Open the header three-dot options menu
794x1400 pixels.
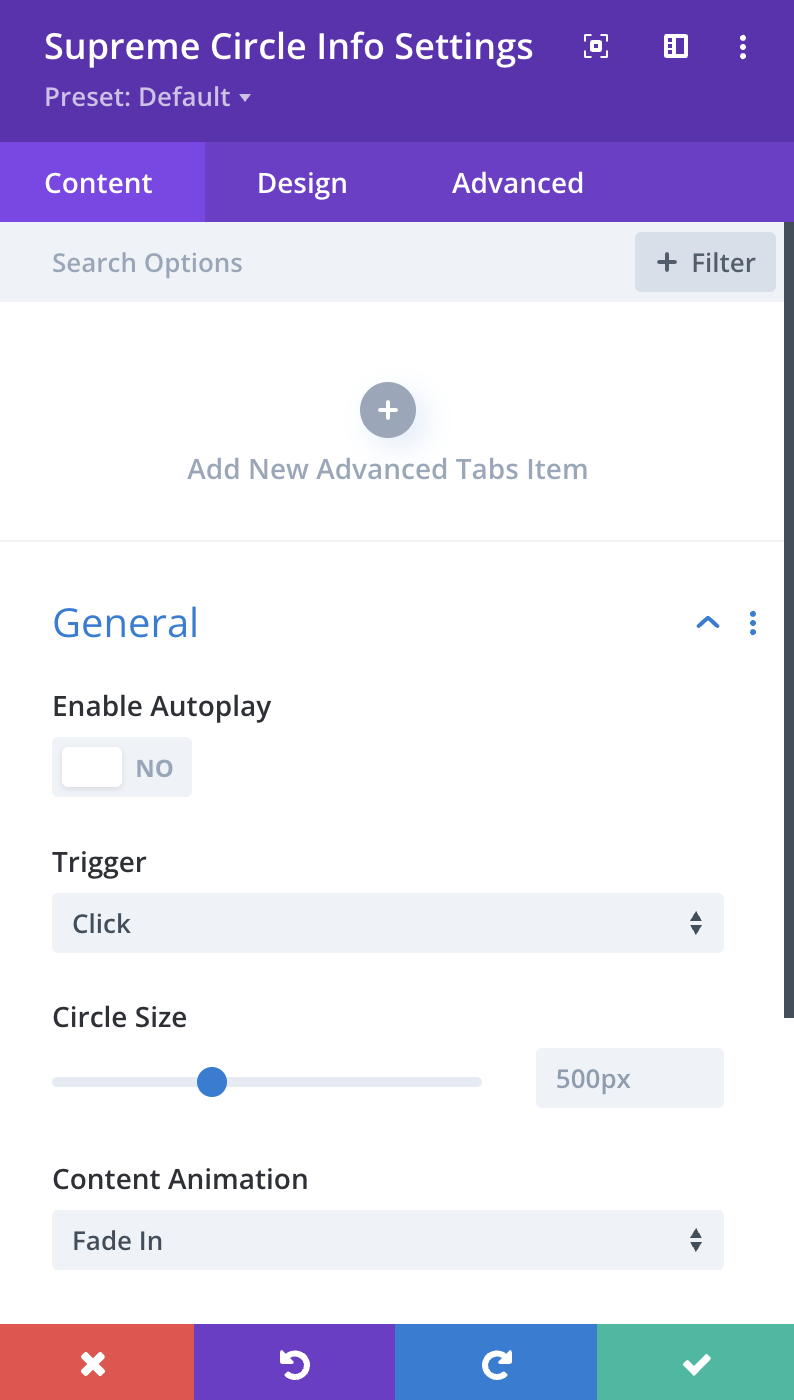(x=742, y=46)
